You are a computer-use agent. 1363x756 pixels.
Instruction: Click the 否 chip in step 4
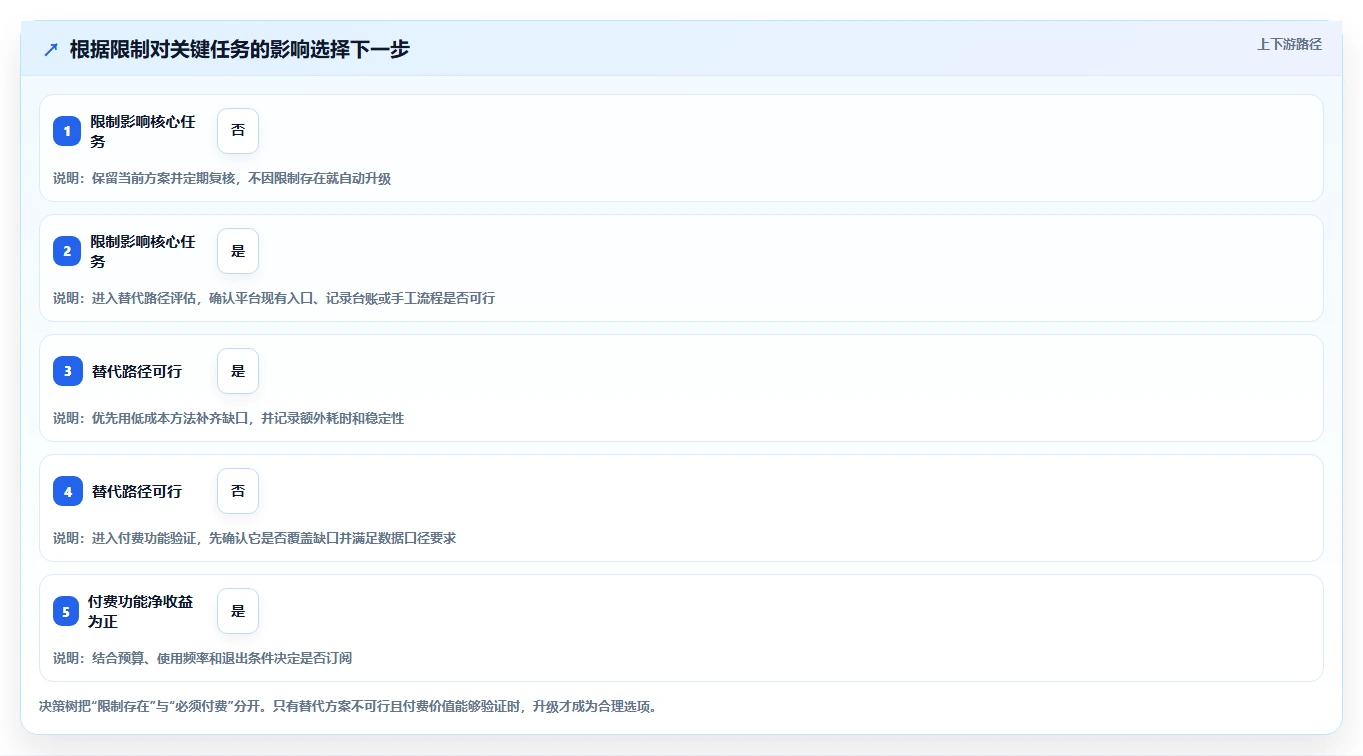coord(238,491)
